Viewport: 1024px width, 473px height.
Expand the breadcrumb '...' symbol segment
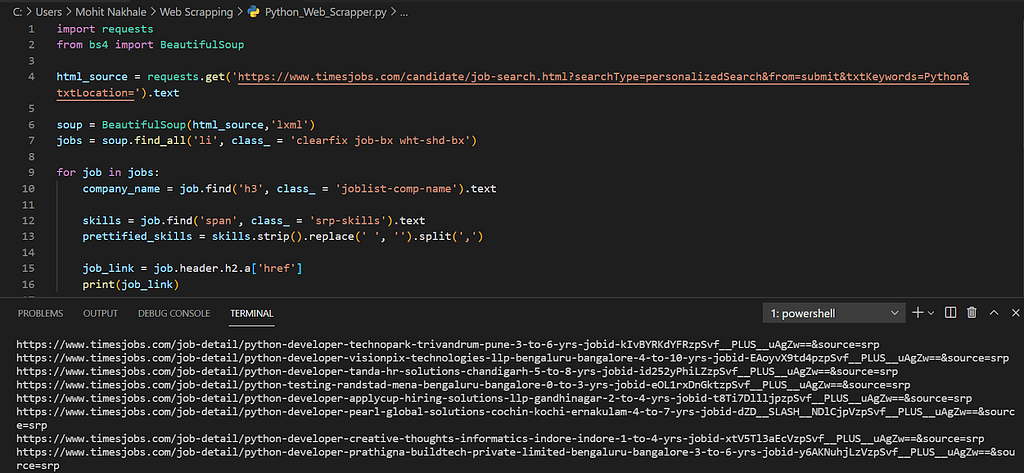404,13
